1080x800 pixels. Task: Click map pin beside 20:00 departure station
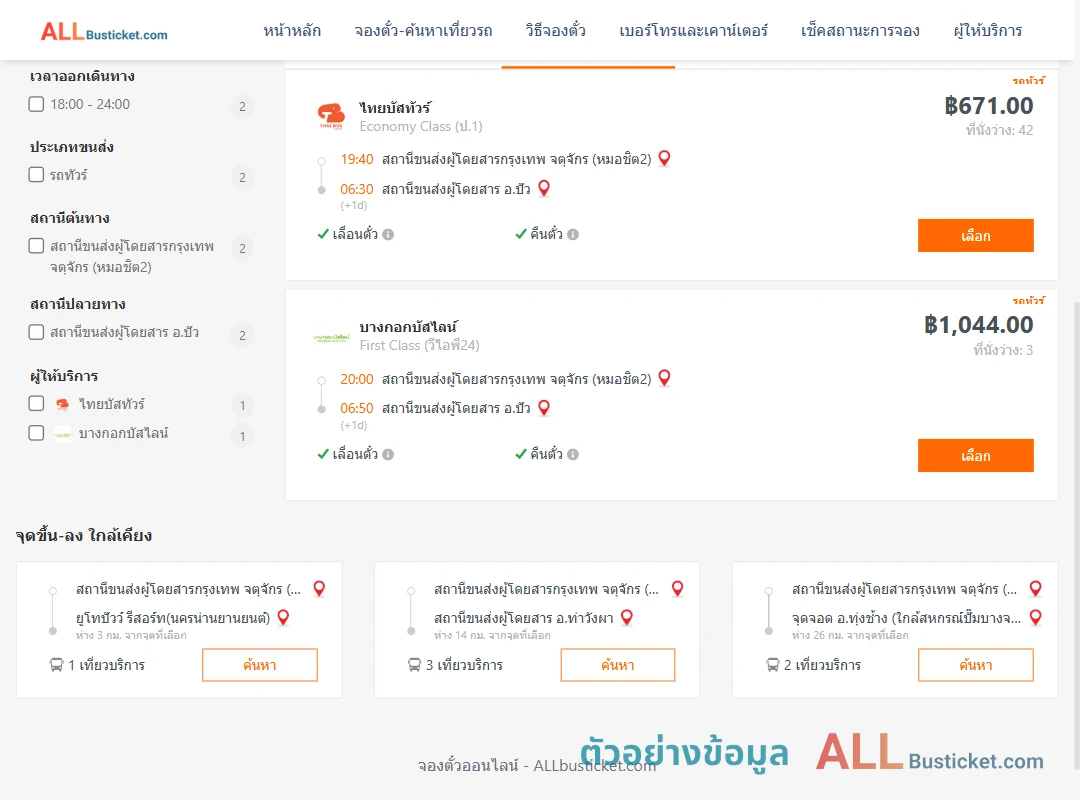pos(665,378)
